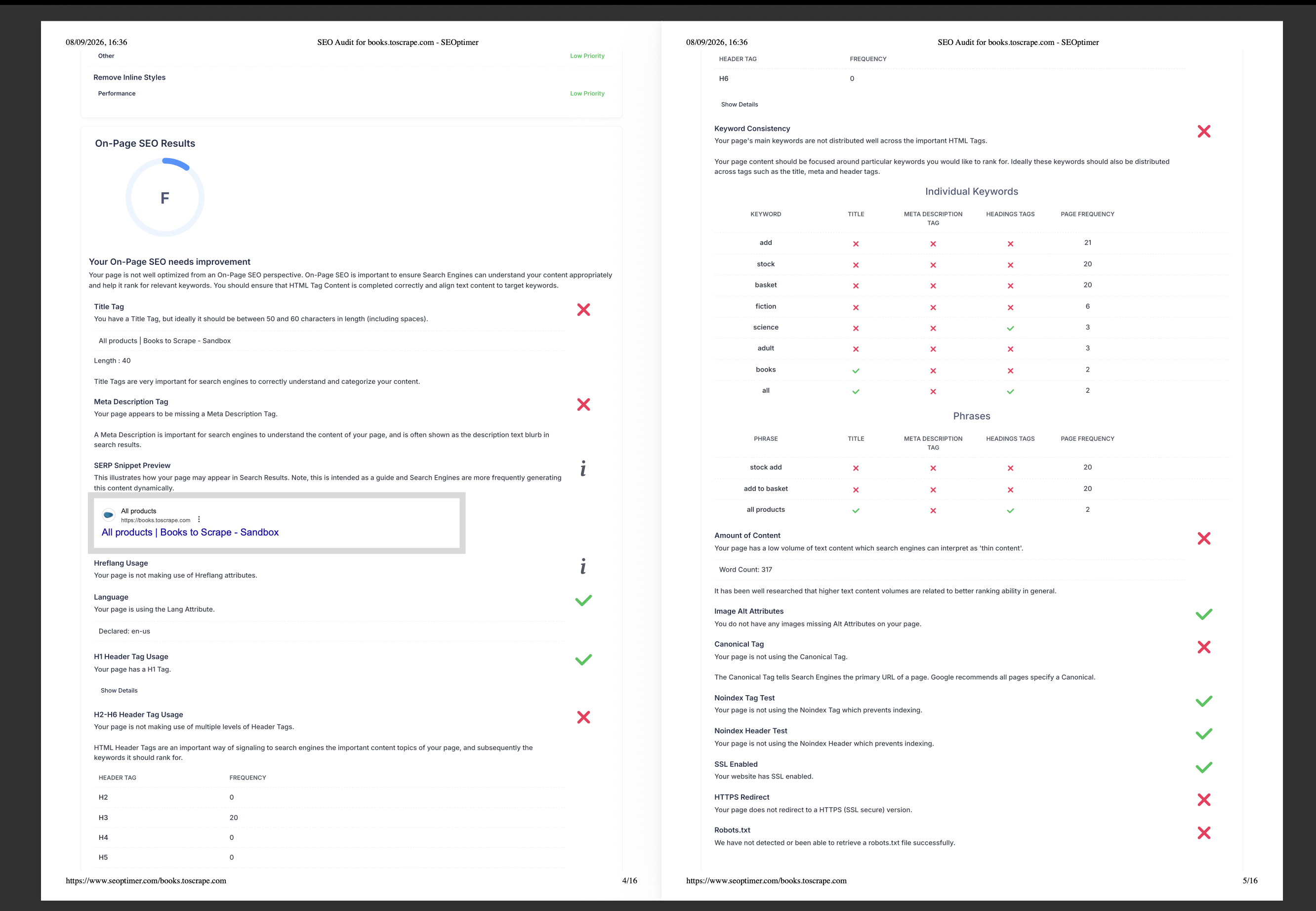Click the green check in books Title column

[x=856, y=371]
